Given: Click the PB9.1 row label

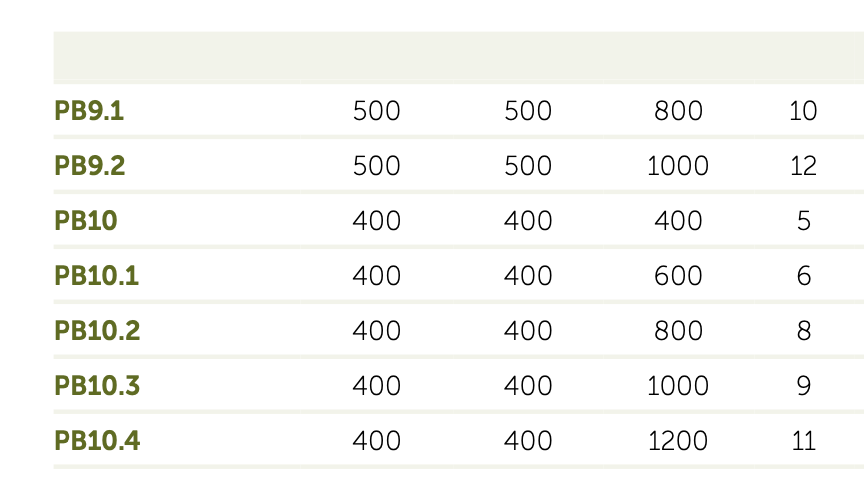Looking at the screenshot, I should click(89, 110).
